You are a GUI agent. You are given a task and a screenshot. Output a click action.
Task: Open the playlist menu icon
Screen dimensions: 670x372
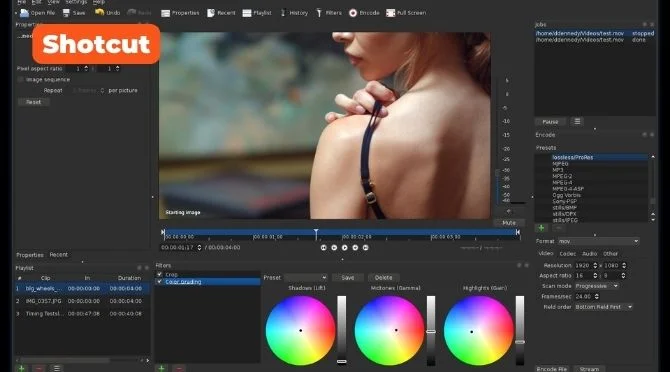[x=56, y=368]
